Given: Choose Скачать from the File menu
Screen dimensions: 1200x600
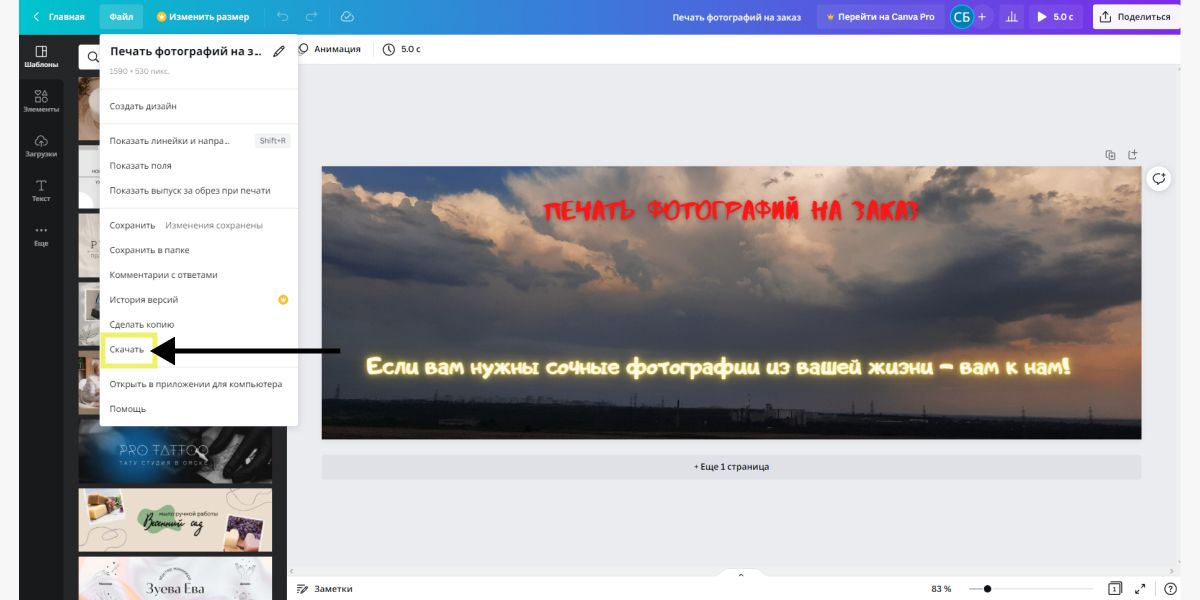Looking at the screenshot, I should click(x=127, y=350).
